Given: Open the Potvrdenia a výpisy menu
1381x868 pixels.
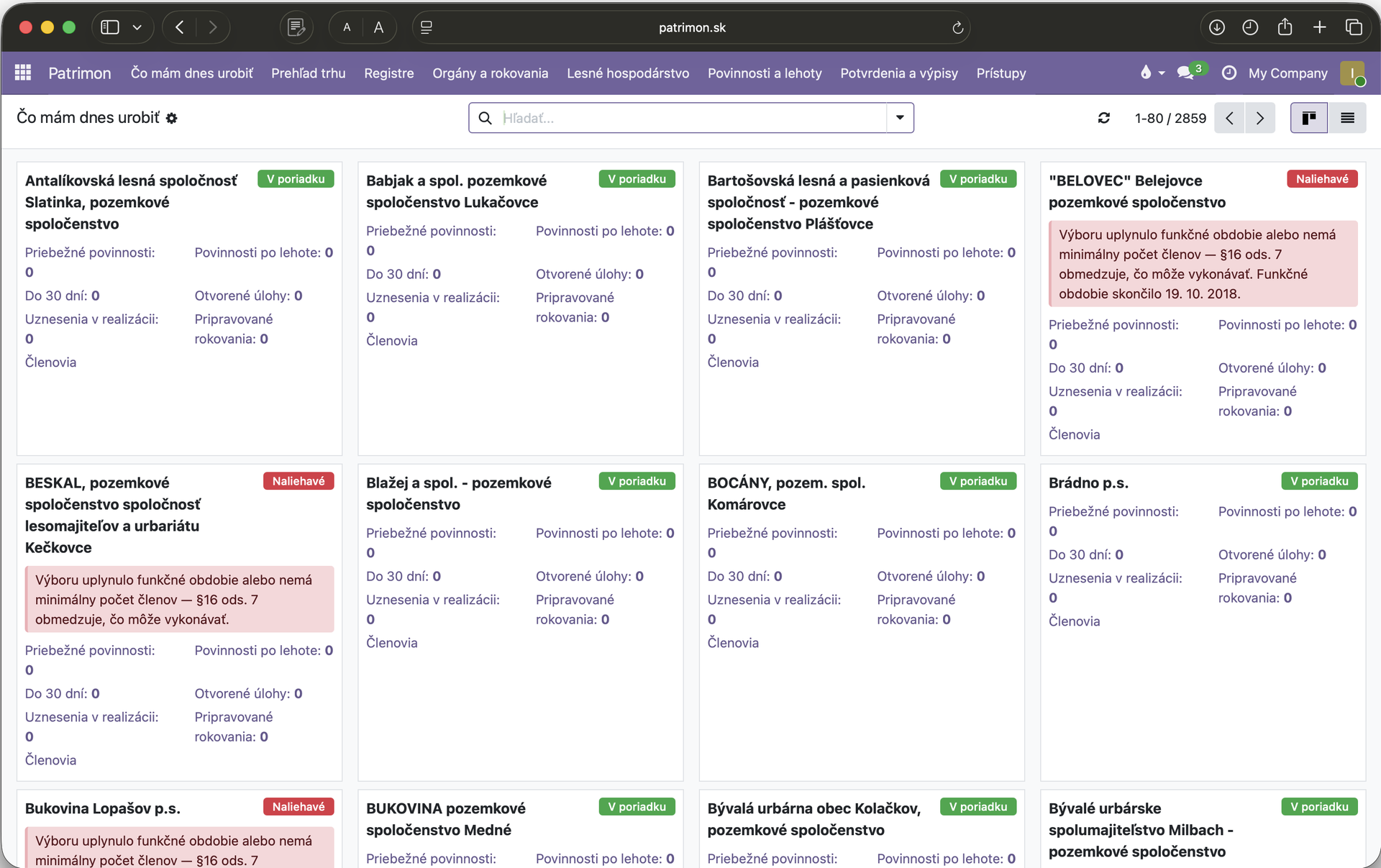Looking at the screenshot, I should (x=899, y=73).
